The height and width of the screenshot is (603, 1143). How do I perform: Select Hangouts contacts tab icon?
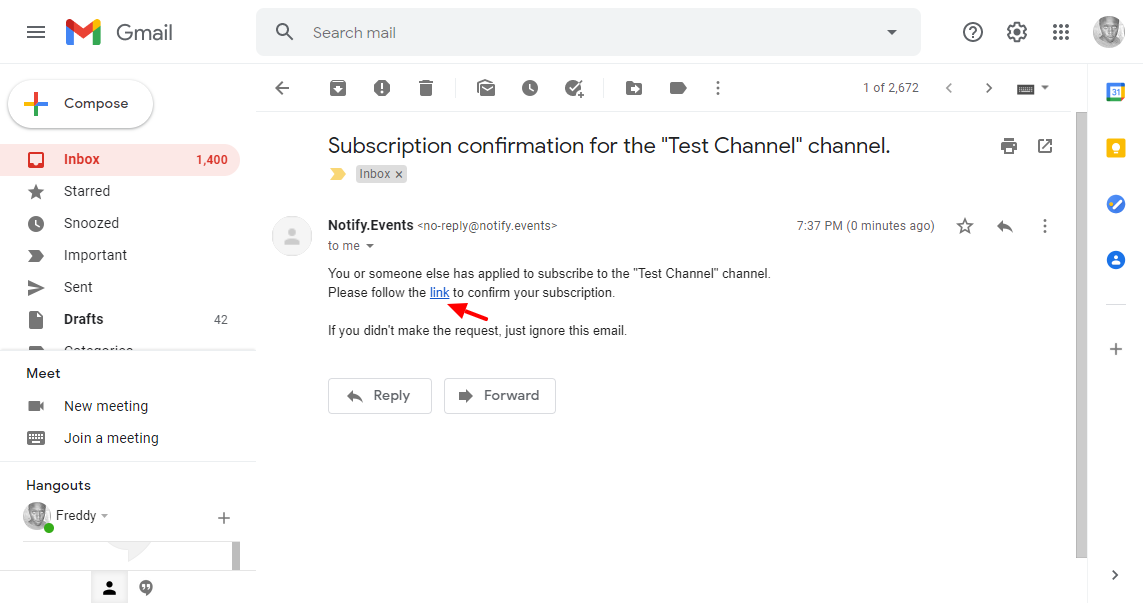(x=109, y=588)
